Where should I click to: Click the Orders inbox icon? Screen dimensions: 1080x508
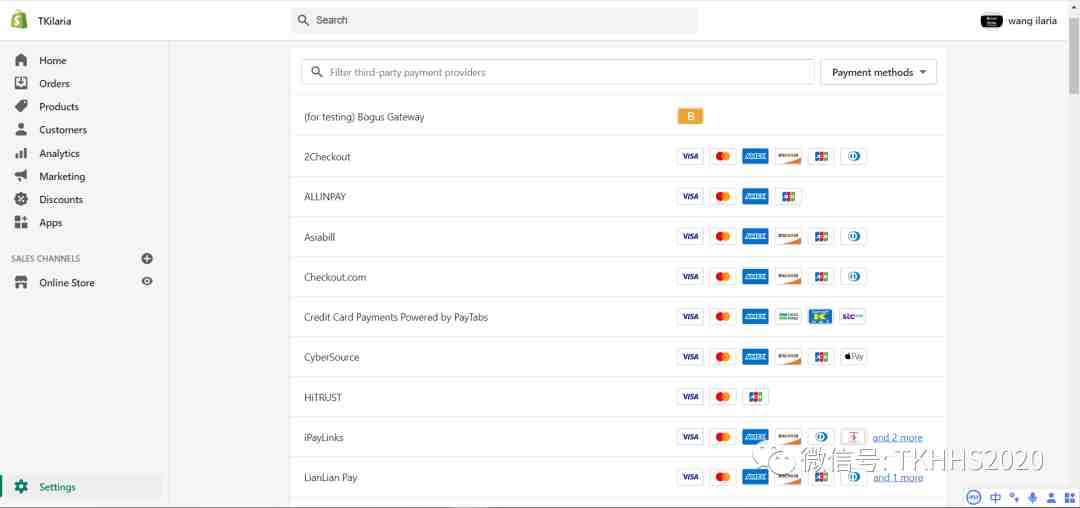pyautogui.click(x=21, y=83)
